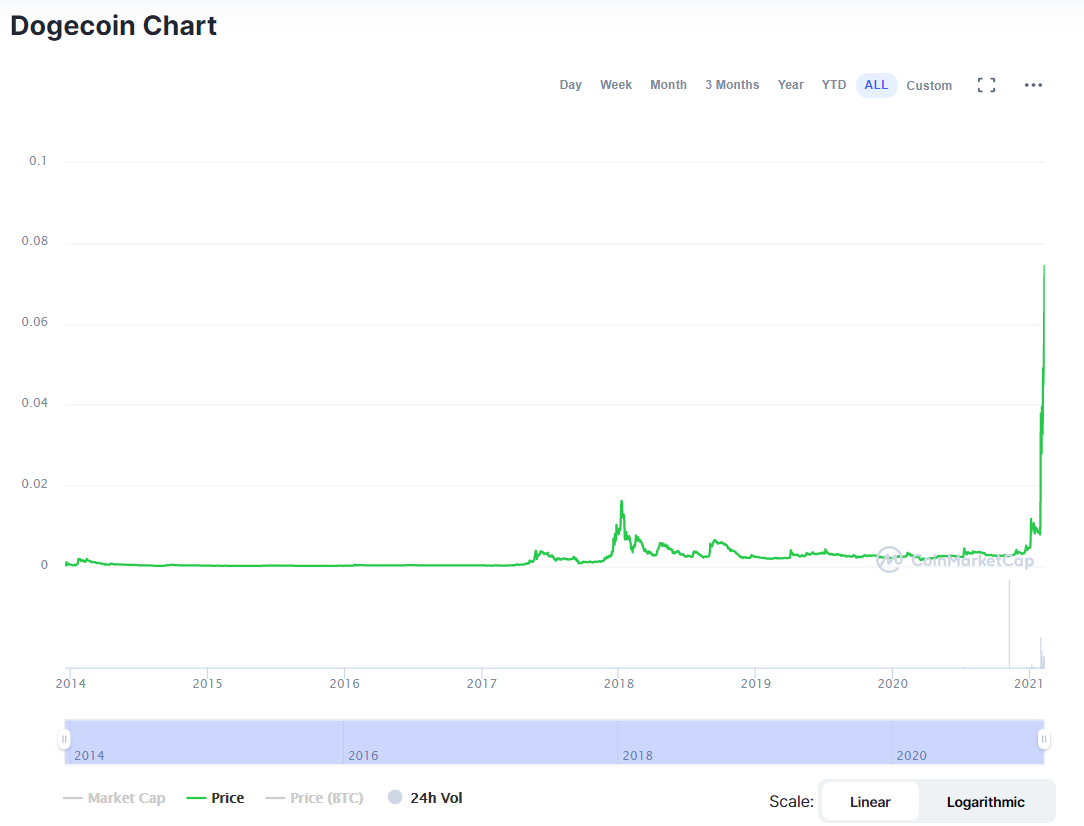Choose the 3 Months range
This screenshot has width=1084, height=826.
click(732, 85)
